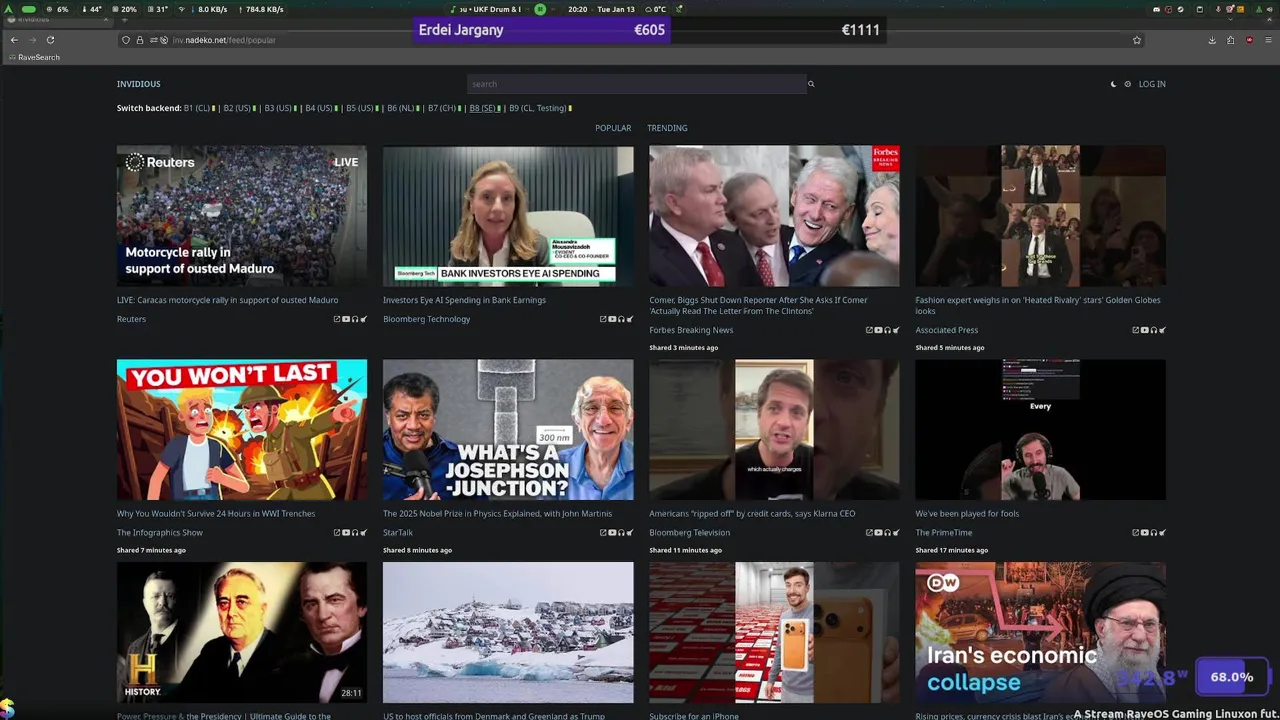Open the RaveSearch bookmark
The width and height of the screenshot is (1280, 720).
tap(34, 57)
